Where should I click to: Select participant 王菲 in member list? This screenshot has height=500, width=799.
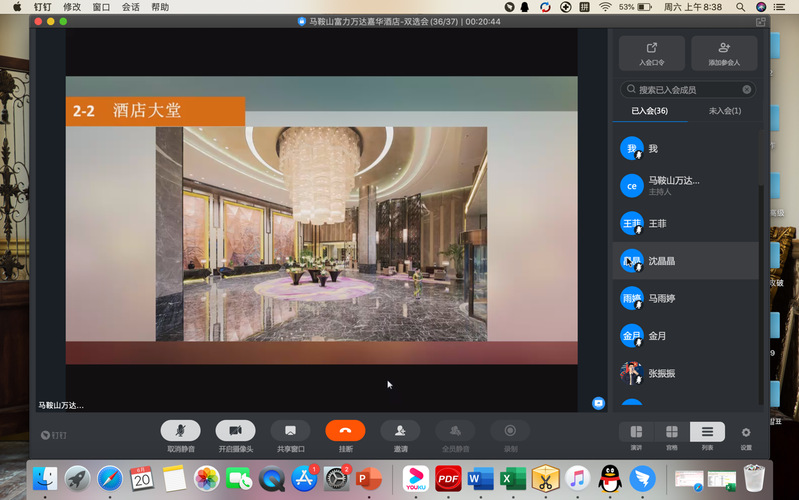click(x=657, y=224)
